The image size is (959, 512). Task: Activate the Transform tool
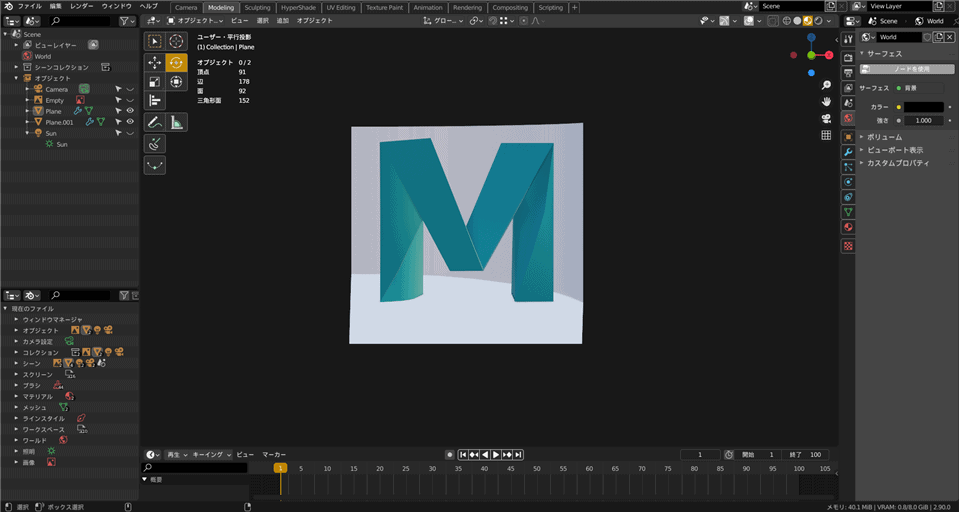tap(176, 81)
